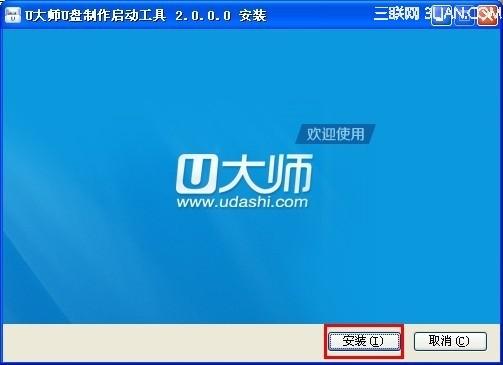The width and height of the screenshot is (503, 365).
Task: Minimize the U大师 installer window
Action: click(x=441, y=15)
